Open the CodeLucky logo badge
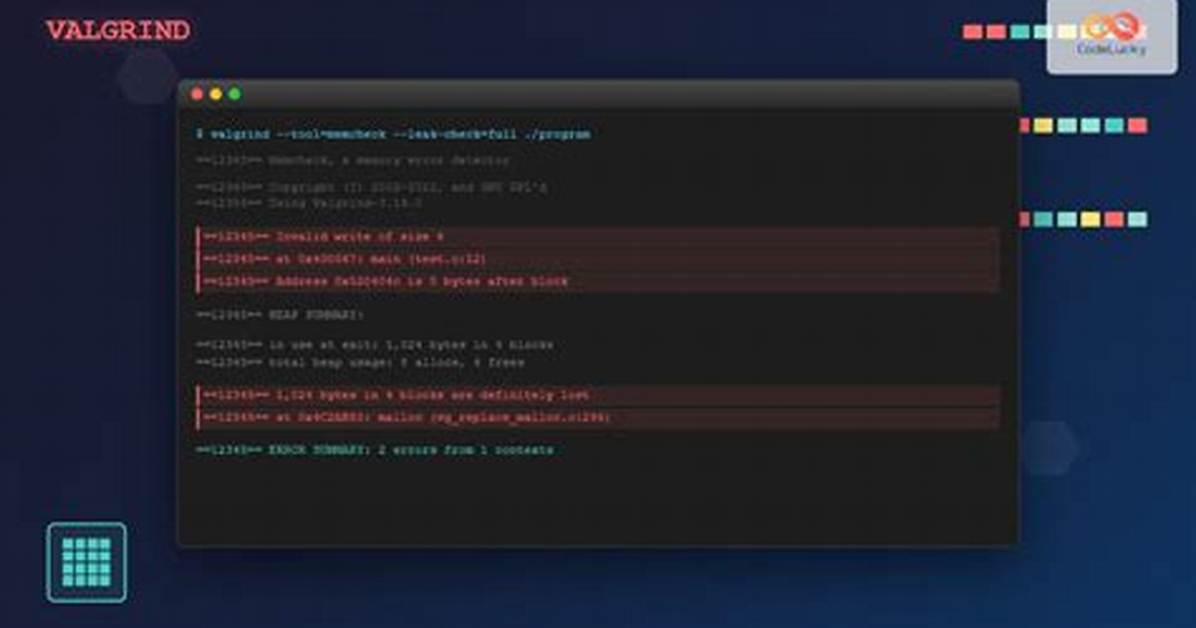The height and width of the screenshot is (628, 1196). [x=1111, y=35]
